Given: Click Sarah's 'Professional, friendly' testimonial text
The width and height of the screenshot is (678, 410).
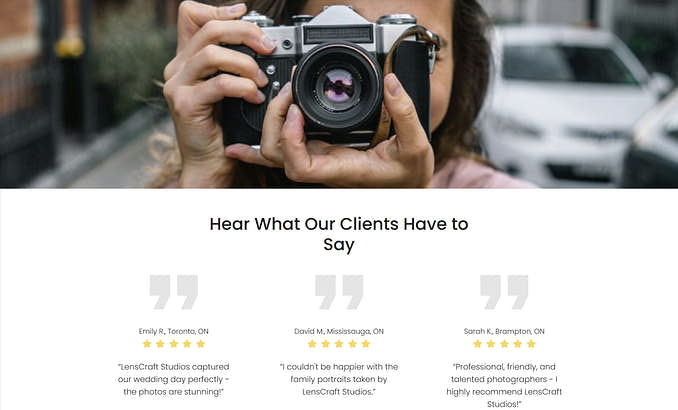Looking at the screenshot, I should click(x=504, y=385).
